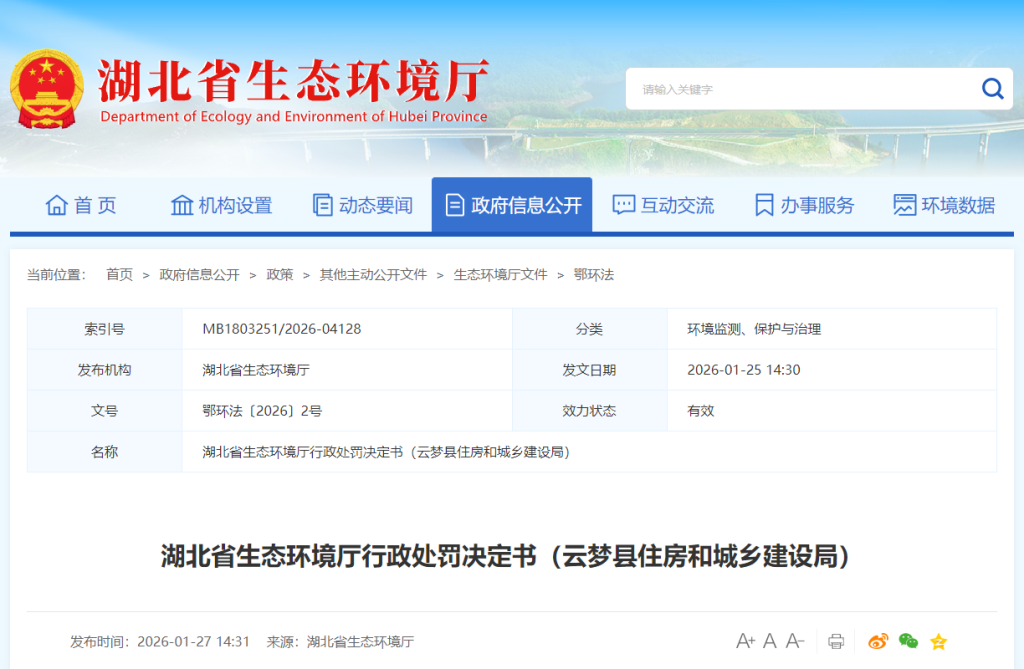The image size is (1024, 669).
Task: Select the 政府信息公开 navigation tab
Action: coord(512,204)
